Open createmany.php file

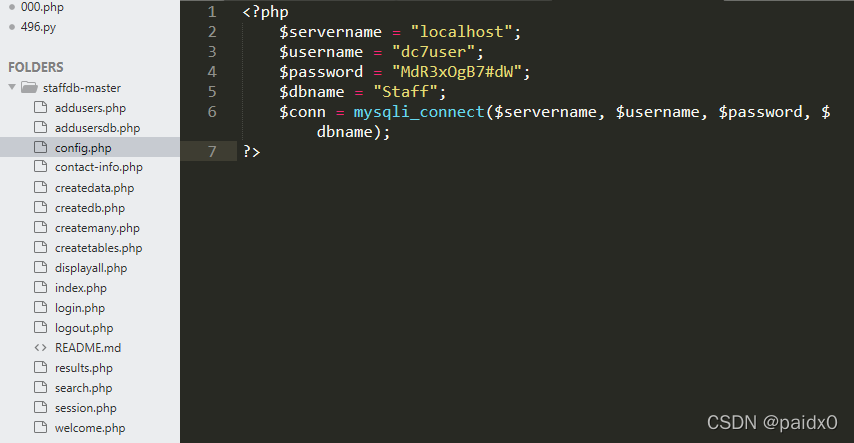(x=97, y=228)
